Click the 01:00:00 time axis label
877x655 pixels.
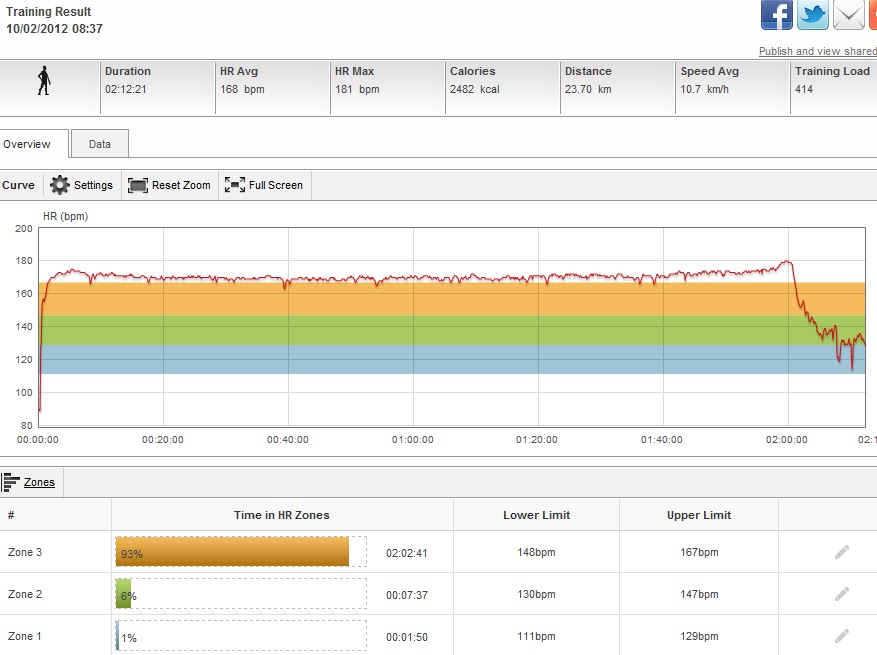[413, 440]
